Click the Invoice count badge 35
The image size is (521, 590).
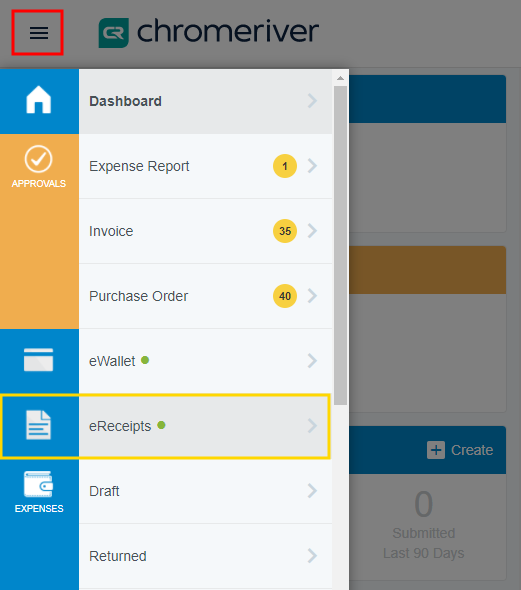coord(285,231)
